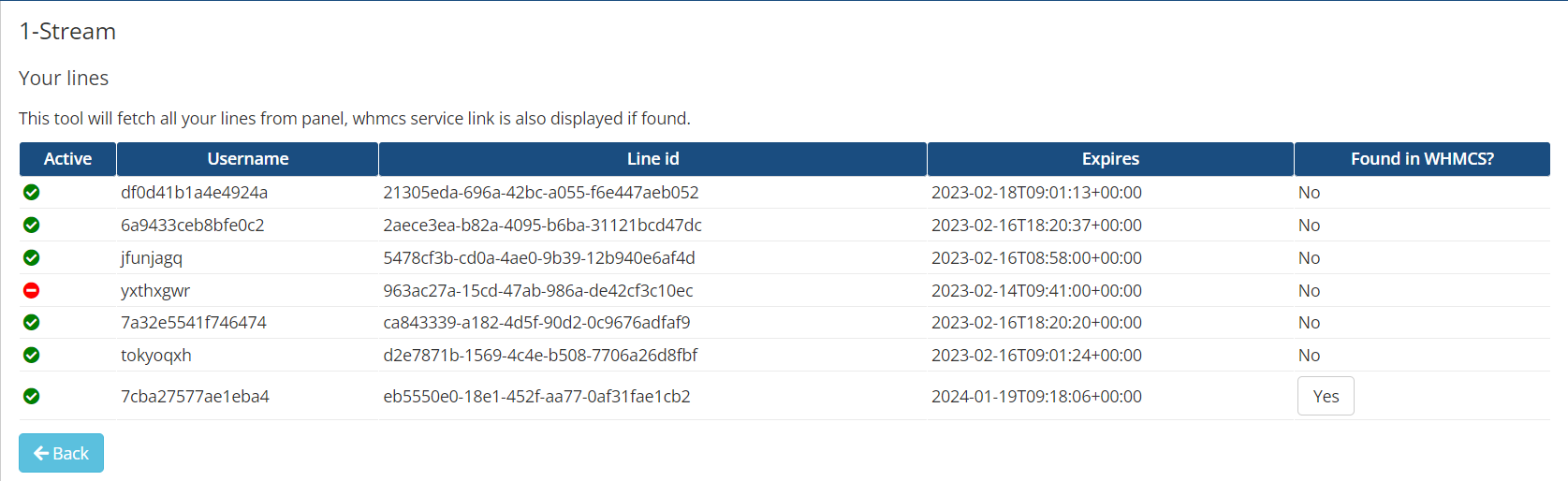Go back using the Back button
1568x481 pixels.
coord(61,453)
